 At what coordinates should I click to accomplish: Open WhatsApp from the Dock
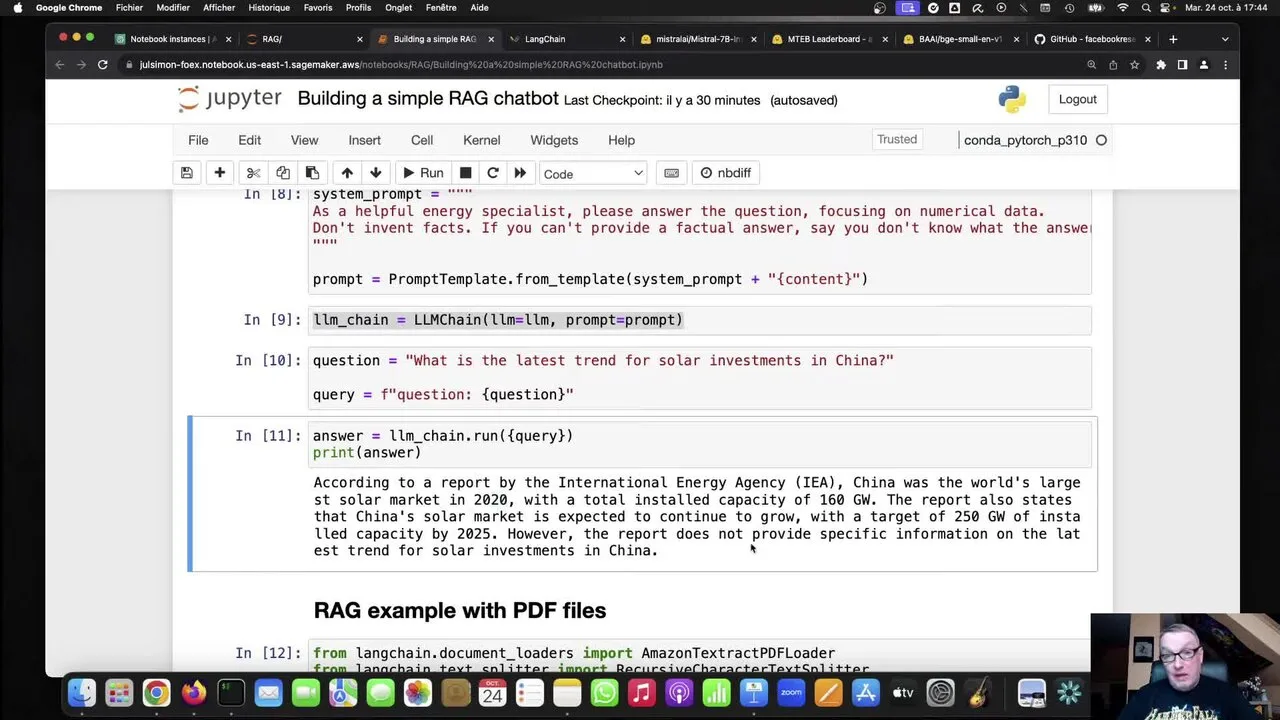click(x=604, y=692)
